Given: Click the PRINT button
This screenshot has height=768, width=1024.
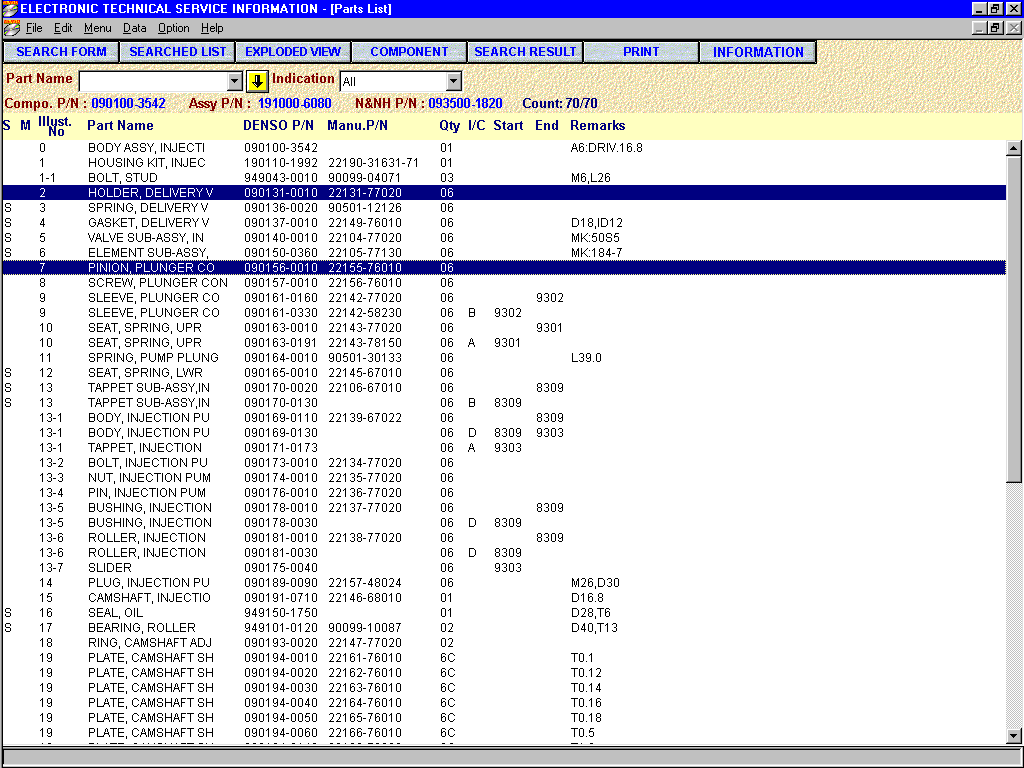Looking at the screenshot, I should point(641,52).
